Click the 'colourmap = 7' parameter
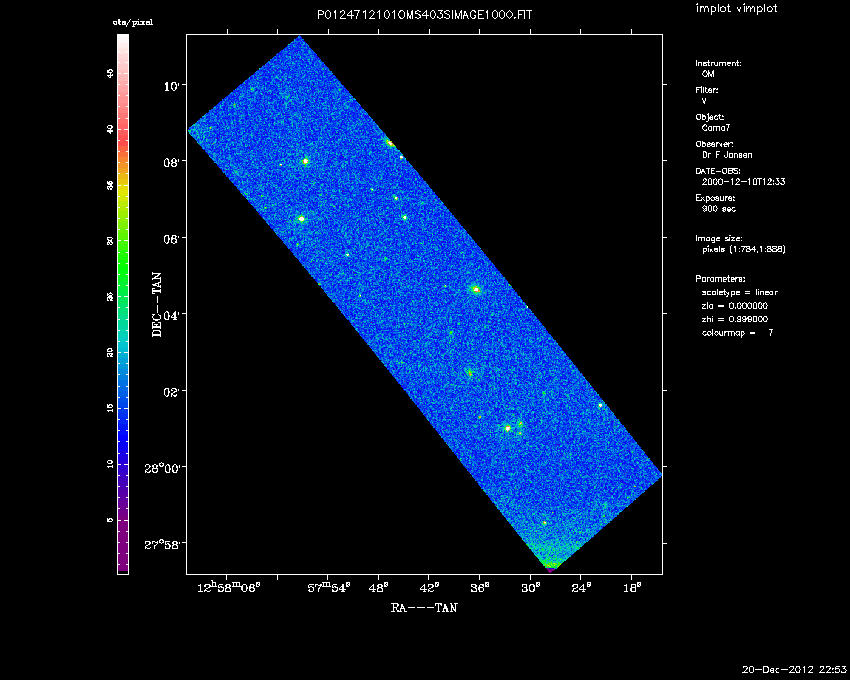 (x=738, y=331)
